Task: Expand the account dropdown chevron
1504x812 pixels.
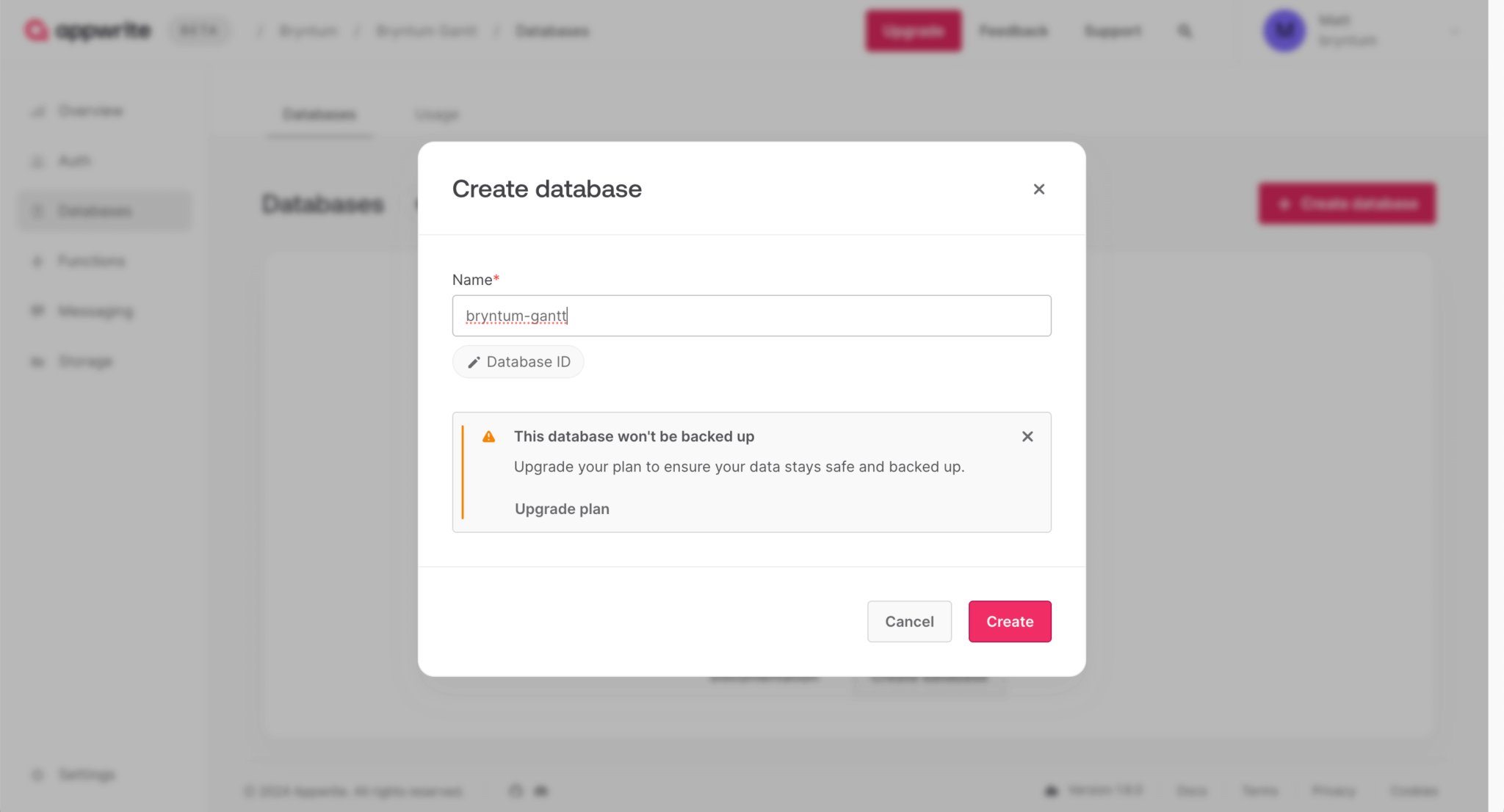Action: tap(1455, 31)
